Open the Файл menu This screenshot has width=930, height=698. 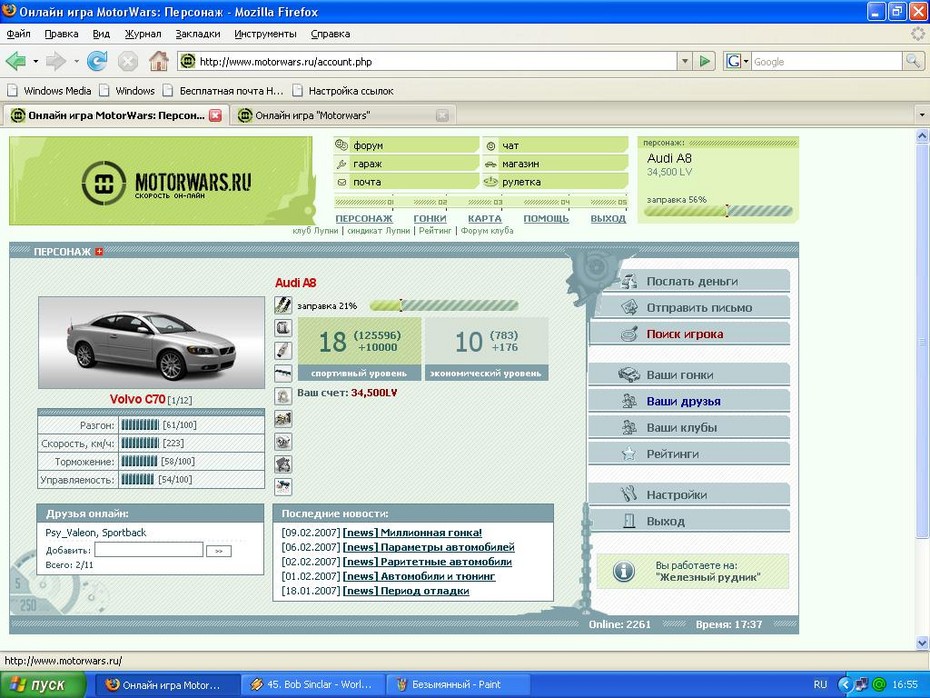pyautogui.click(x=18, y=34)
